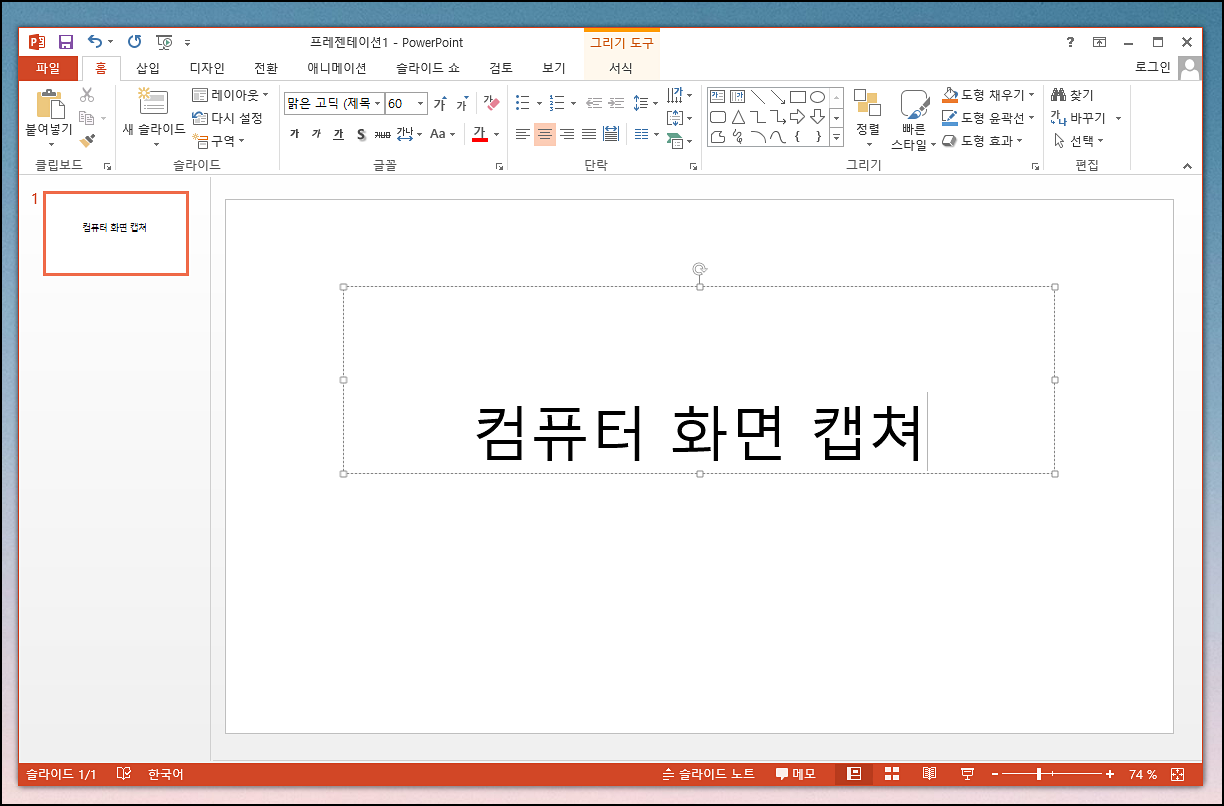The height and width of the screenshot is (806, 1224).
Task: Toggle text shadow (S) formatting
Action: pyautogui.click(x=361, y=134)
